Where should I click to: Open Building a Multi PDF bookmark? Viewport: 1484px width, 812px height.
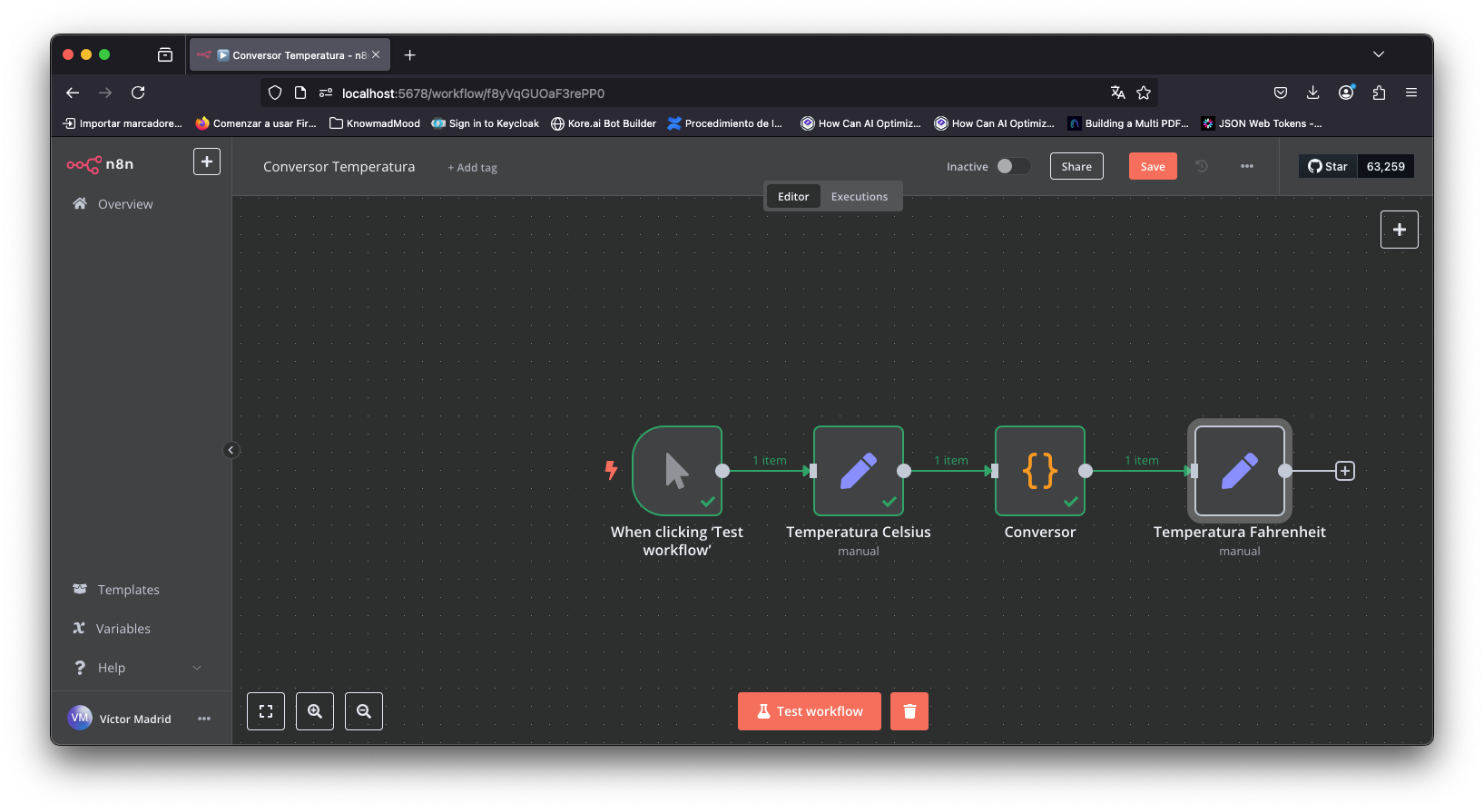[x=1128, y=123]
